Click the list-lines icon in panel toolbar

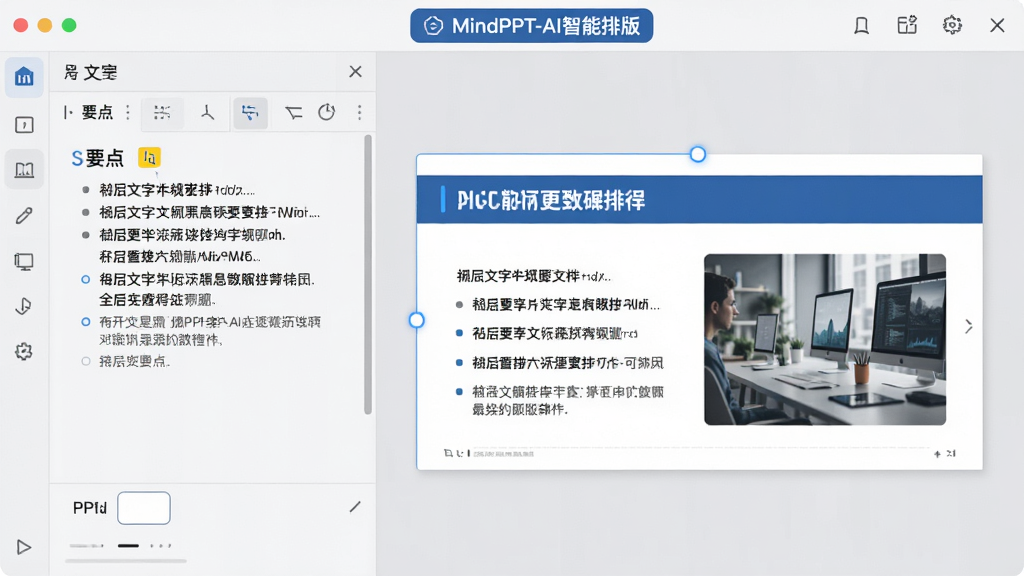click(162, 112)
